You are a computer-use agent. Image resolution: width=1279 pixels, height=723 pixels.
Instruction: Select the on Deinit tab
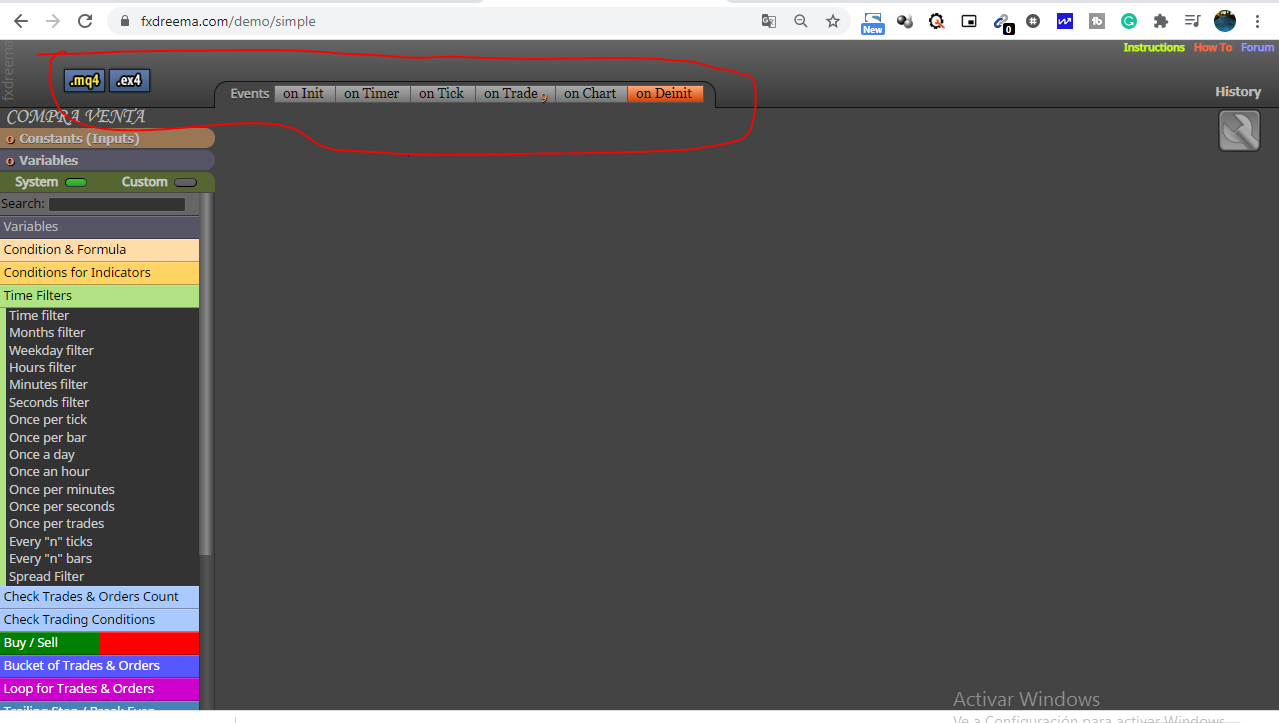[665, 93]
